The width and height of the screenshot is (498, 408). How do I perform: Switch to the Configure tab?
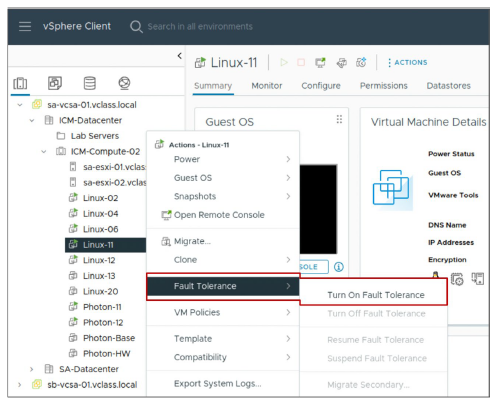(321, 86)
